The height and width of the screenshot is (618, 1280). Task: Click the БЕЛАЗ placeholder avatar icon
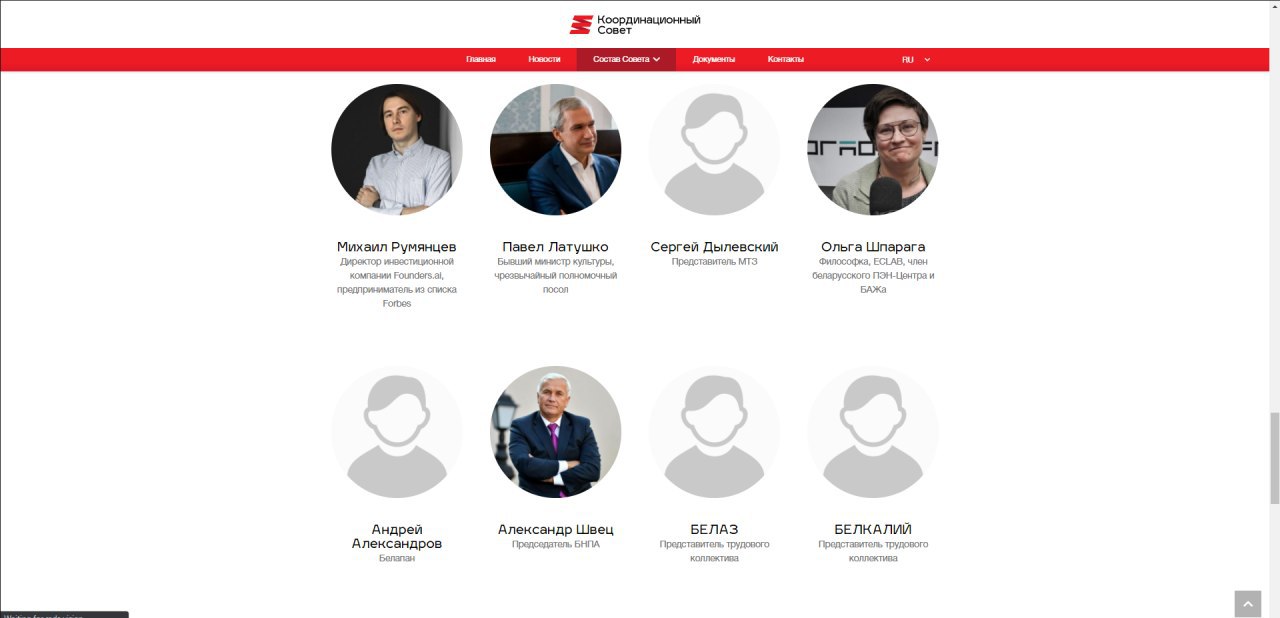[714, 432]
